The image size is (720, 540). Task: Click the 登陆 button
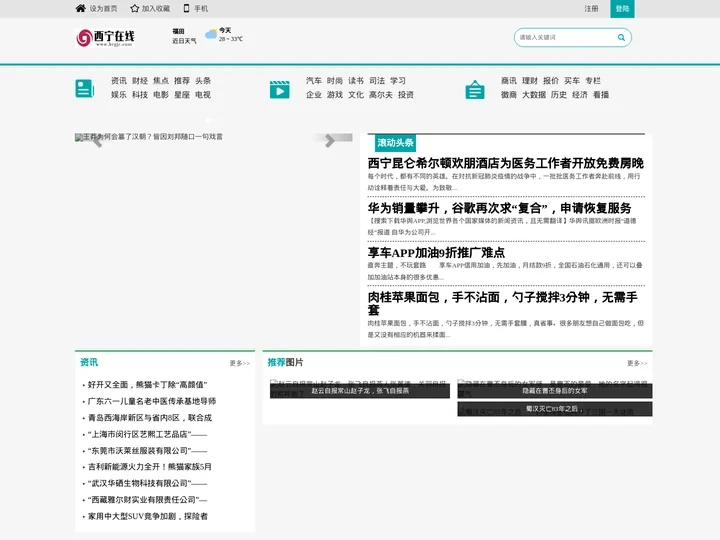click(x=622, y=9)
